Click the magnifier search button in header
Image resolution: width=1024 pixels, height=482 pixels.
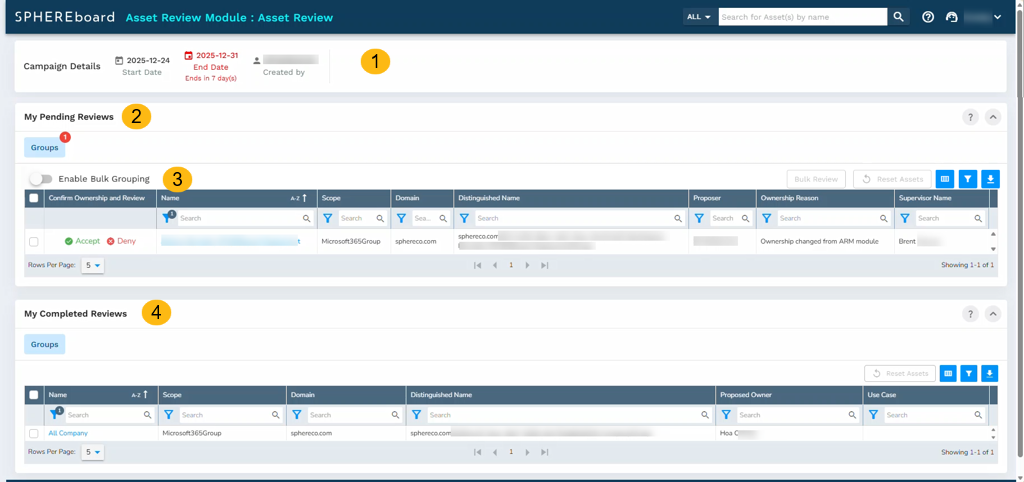[x=899, y=17]
